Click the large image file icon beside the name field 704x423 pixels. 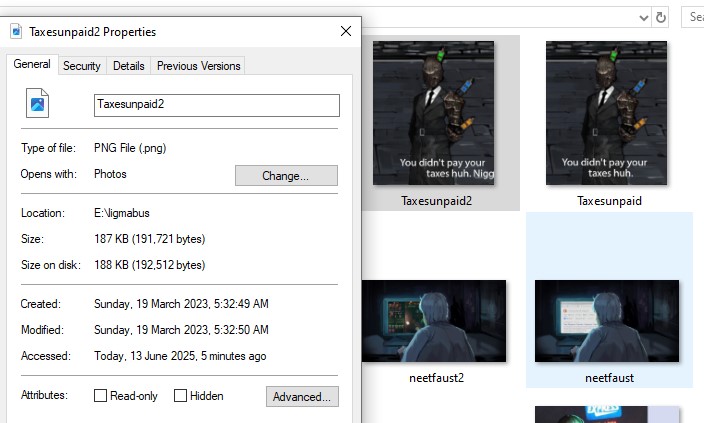tap(37, 103)
